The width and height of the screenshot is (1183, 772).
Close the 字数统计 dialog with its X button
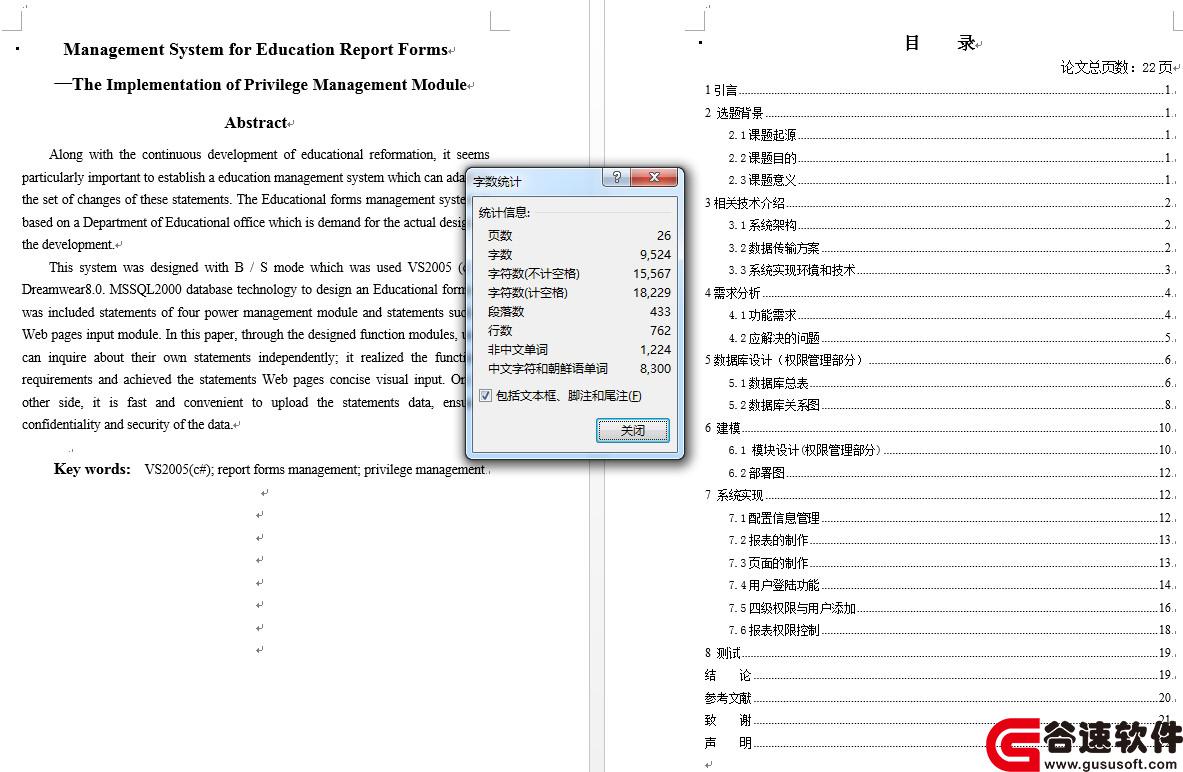tap(654, 177)
